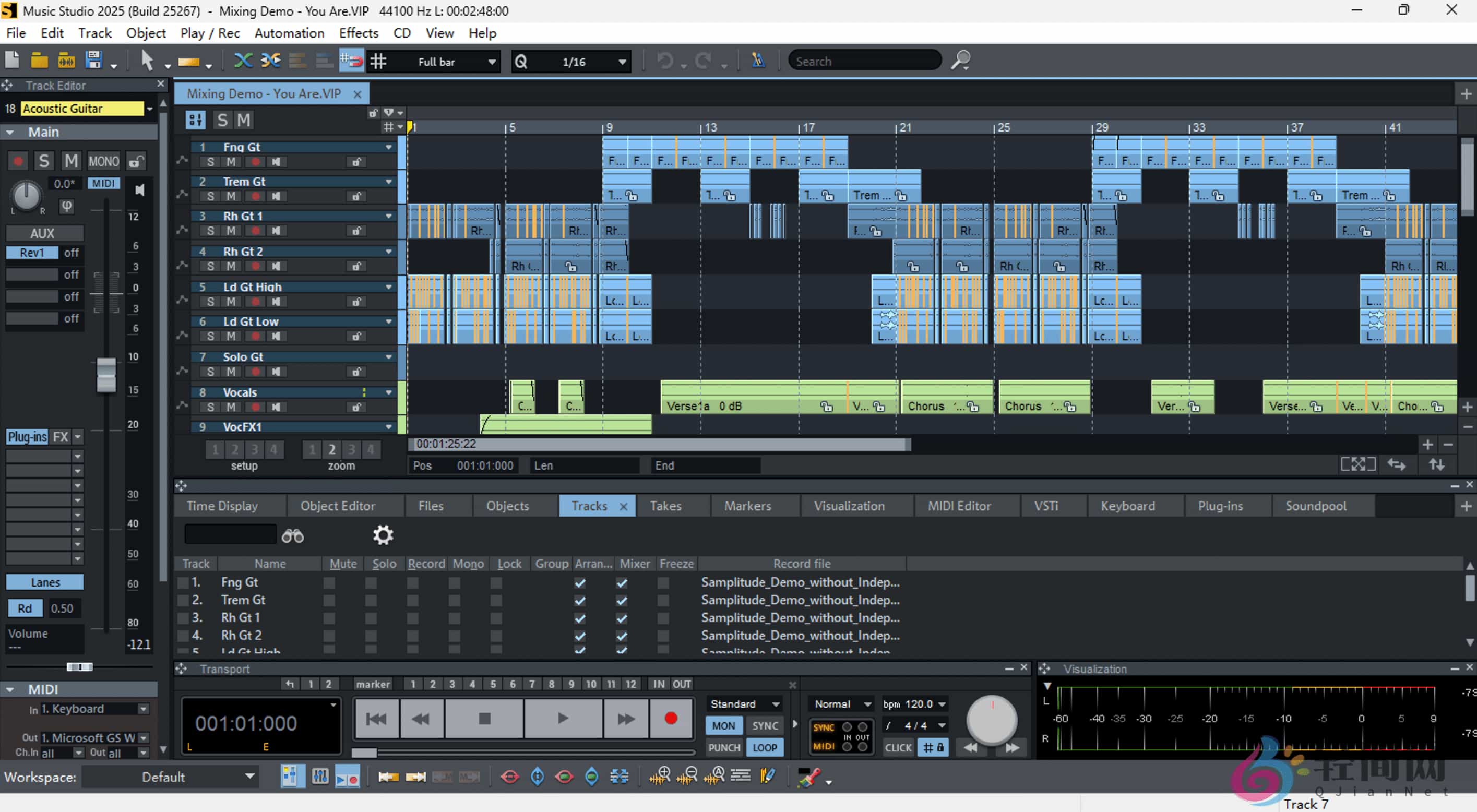Click the Lanes button in Track Editor
The height and width of the screenshot is (812, 1477).
[44, 581]
